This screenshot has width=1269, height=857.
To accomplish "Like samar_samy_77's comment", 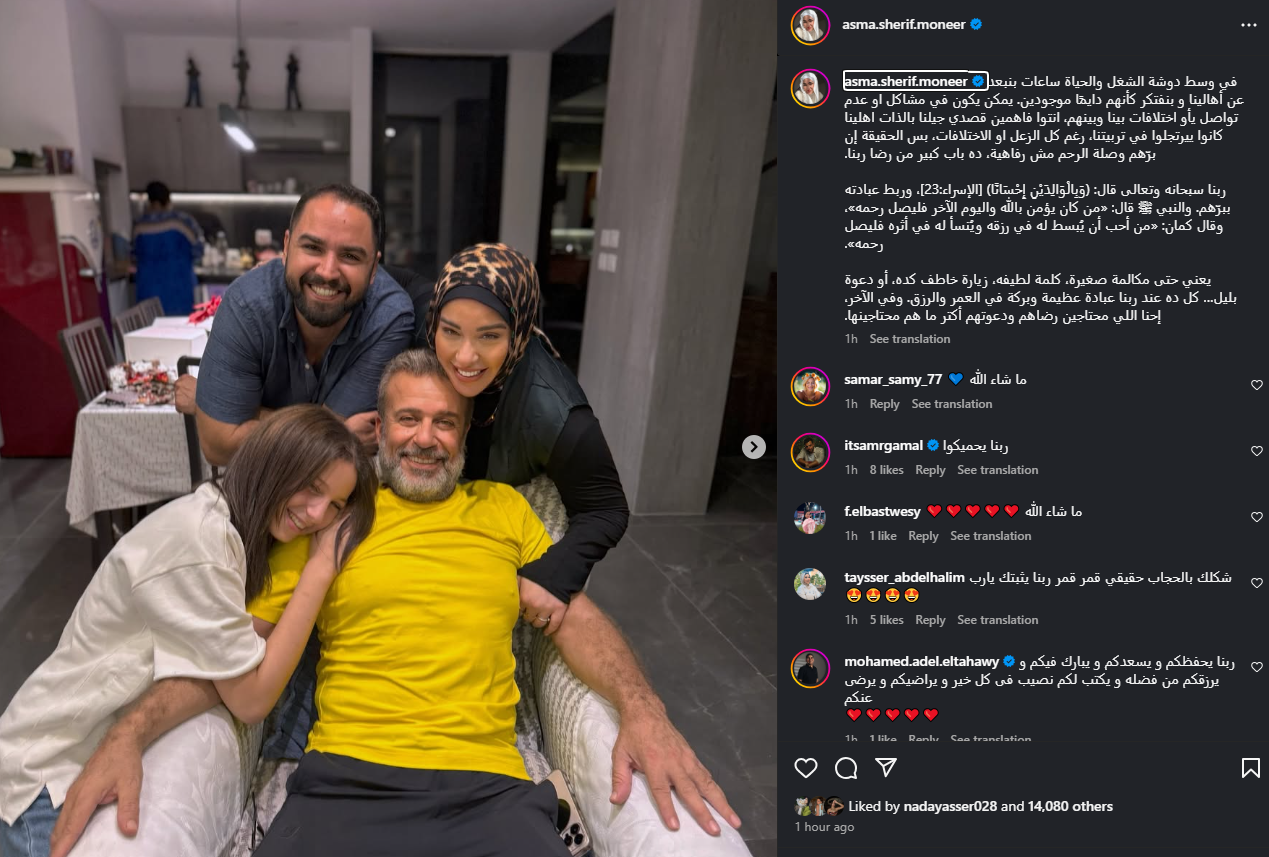I will click(x=1256, y=385).
